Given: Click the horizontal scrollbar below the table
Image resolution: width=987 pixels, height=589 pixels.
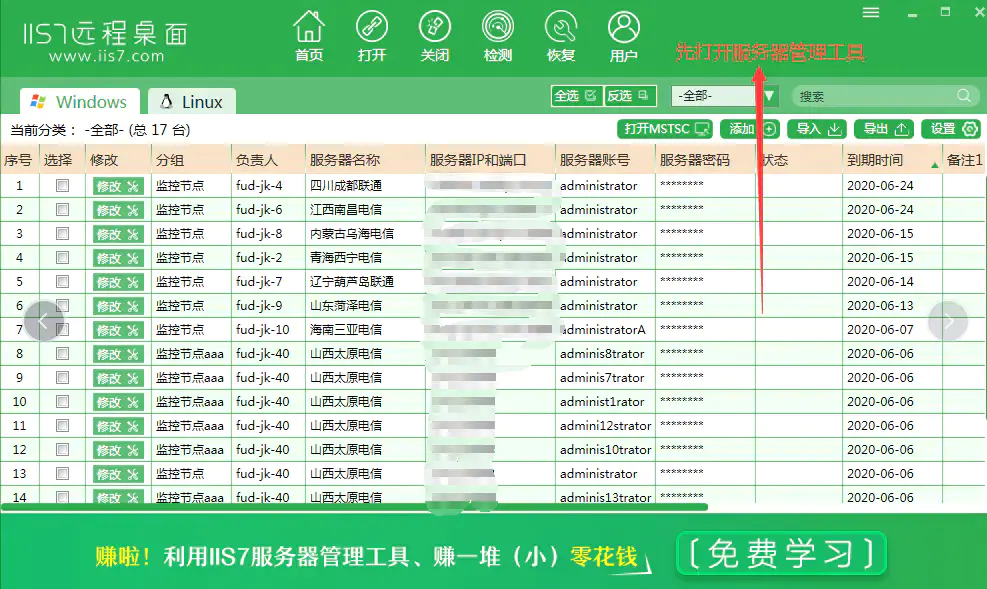Looking at the screenshot, I should (354, 506).
